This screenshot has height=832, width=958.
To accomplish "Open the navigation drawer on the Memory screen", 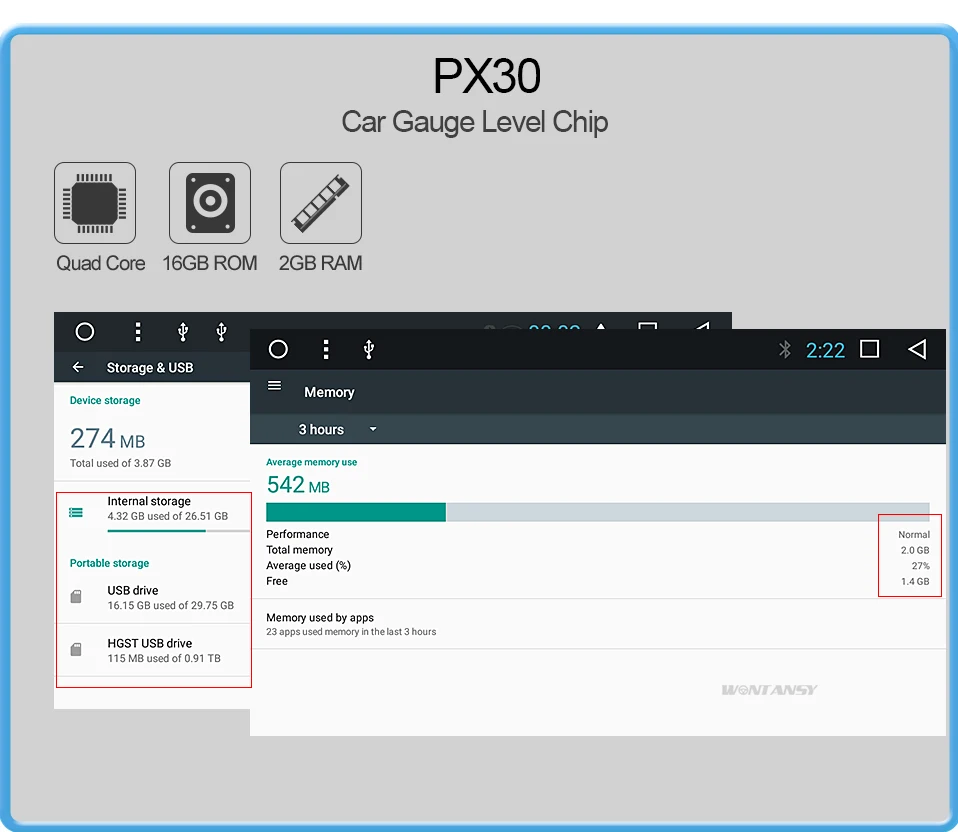I will point(274,385).
